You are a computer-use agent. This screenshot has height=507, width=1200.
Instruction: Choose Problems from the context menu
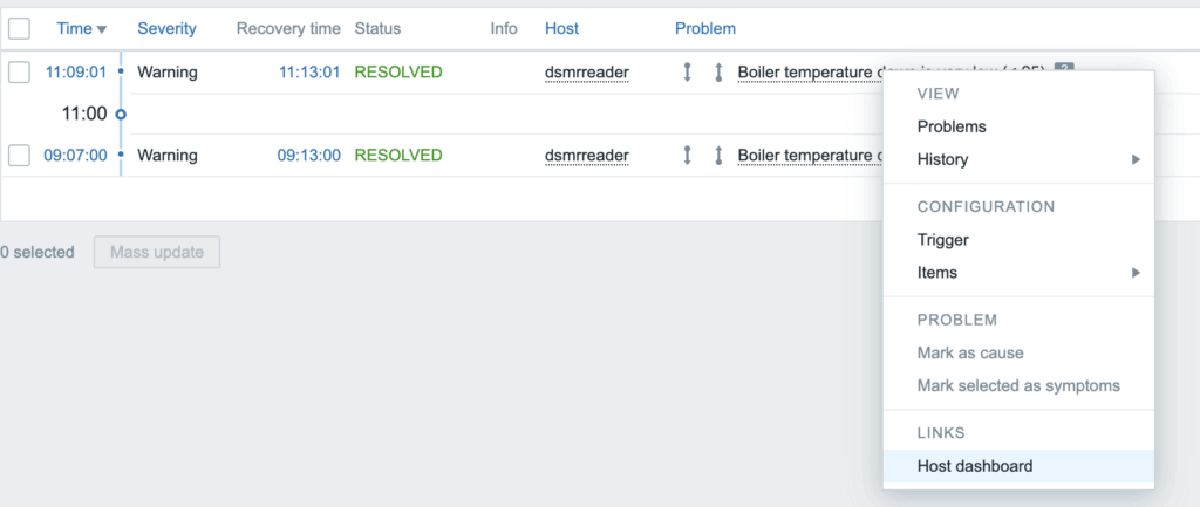point(952,126)
